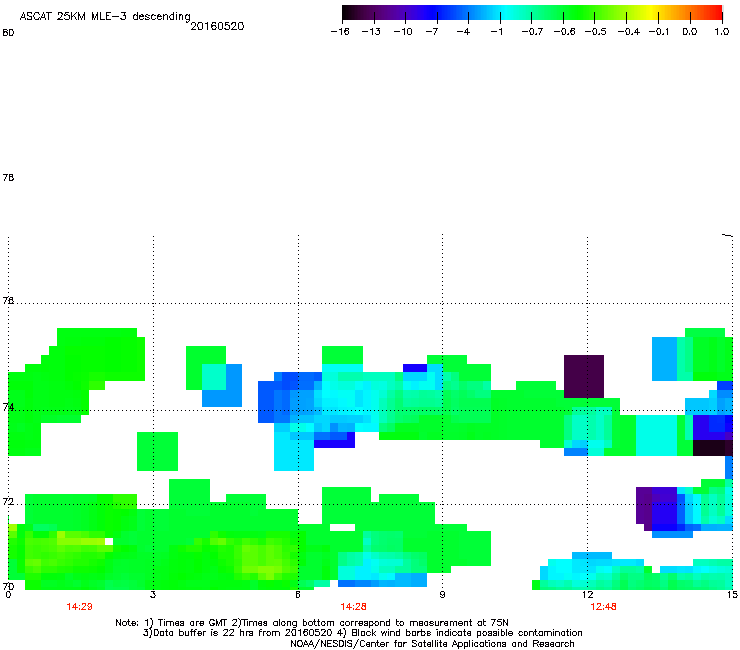The height and width of the screenshot is (650, 740).
Task: Click the longitude axis label 12
Action: [588, 594]
